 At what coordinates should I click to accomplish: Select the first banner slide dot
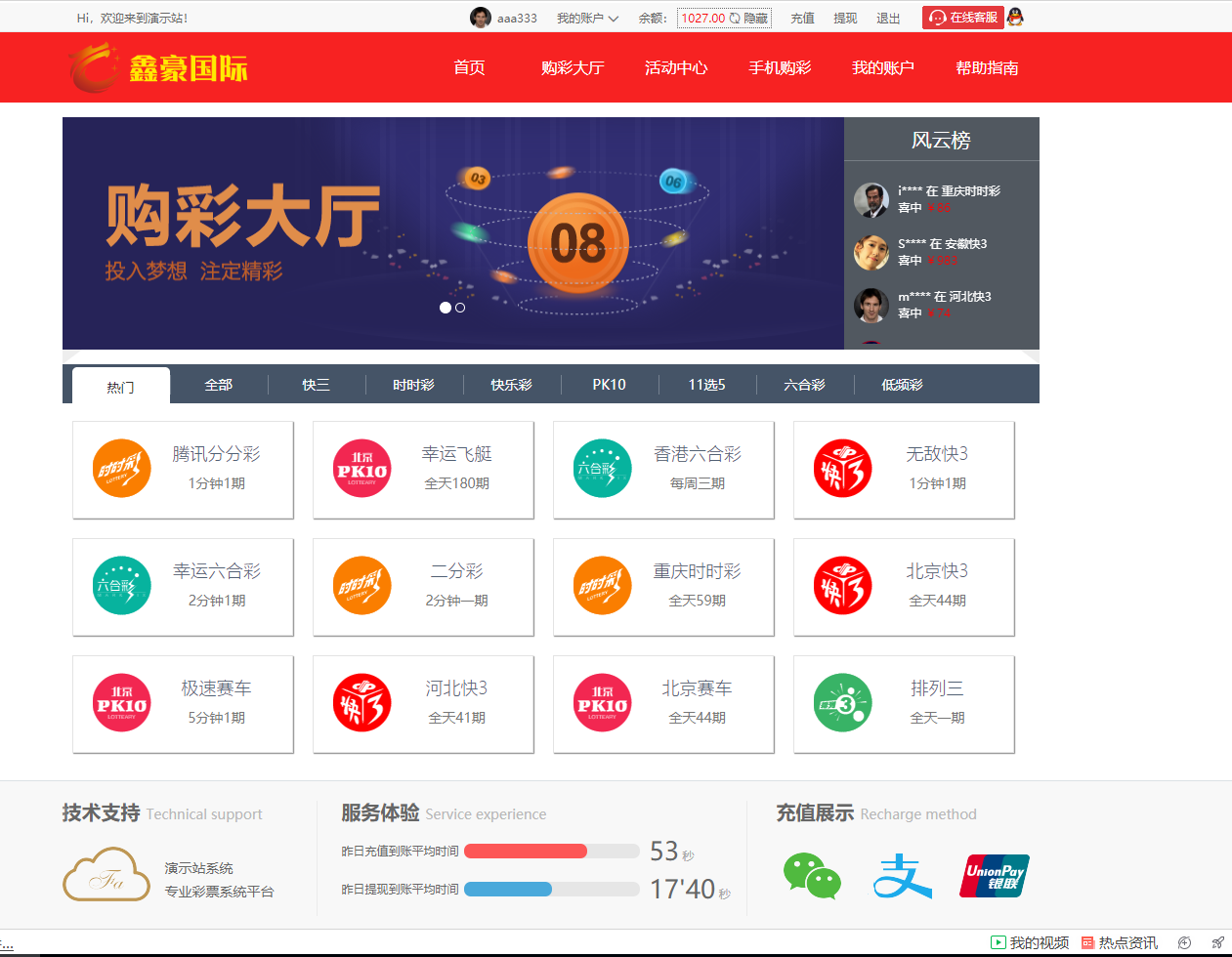coord(446,308)
